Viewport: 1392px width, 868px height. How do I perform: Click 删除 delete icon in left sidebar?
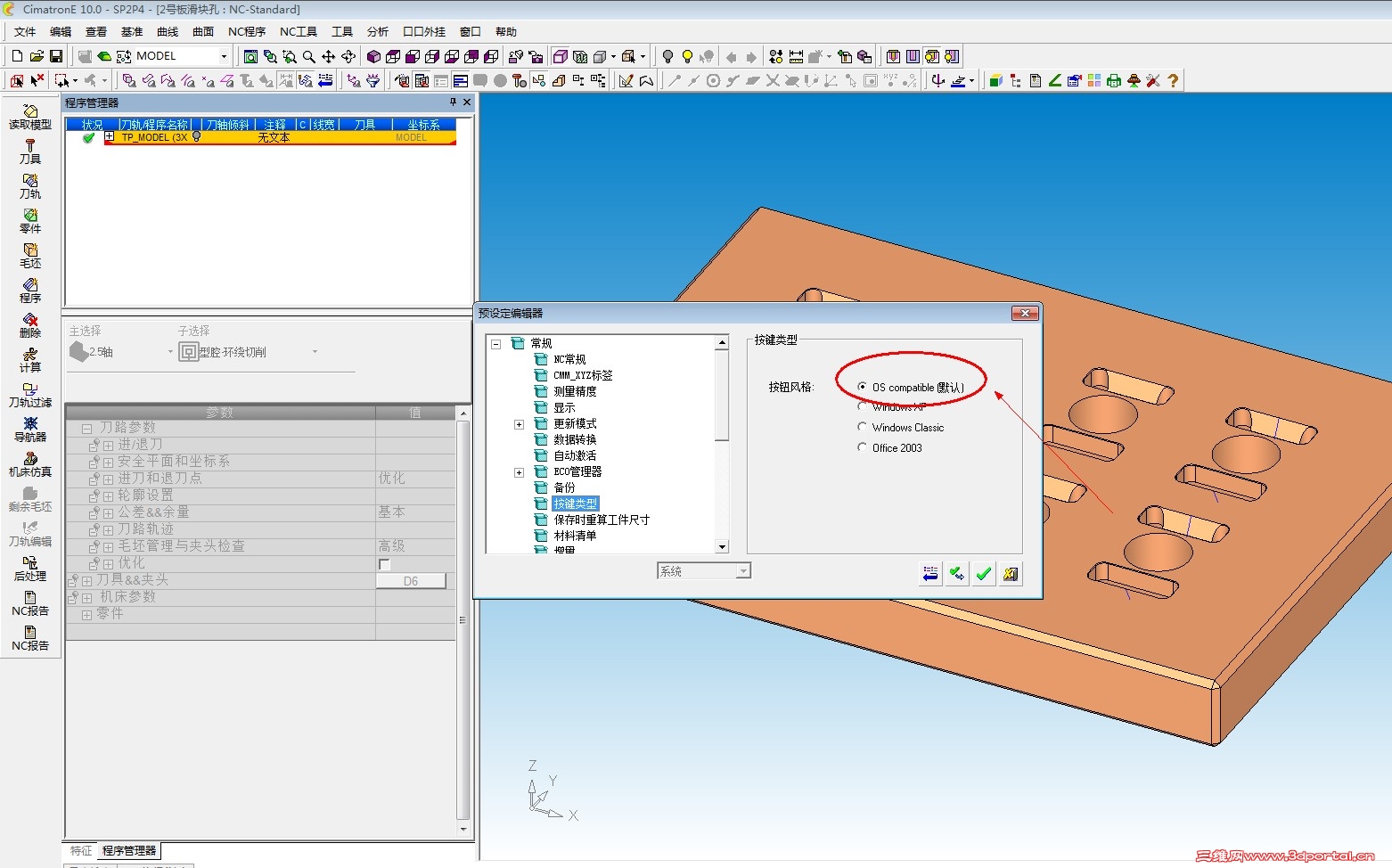[30, 325]
